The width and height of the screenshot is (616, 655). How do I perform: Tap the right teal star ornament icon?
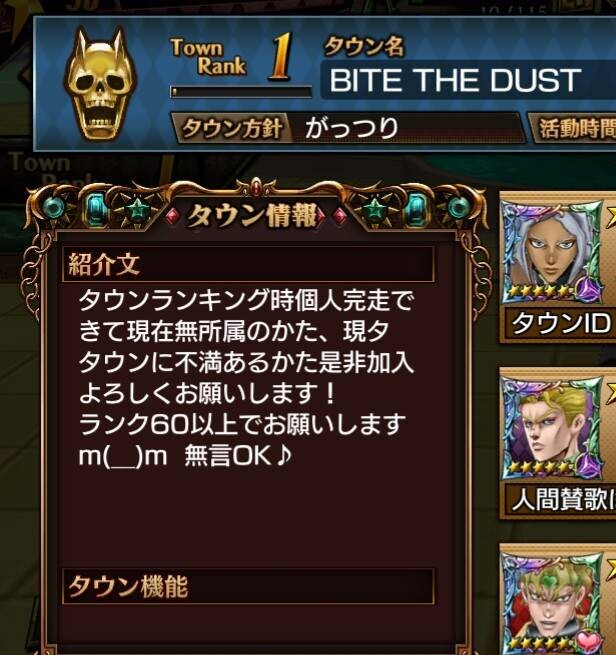pyautogui.click(x=375, y=208)
